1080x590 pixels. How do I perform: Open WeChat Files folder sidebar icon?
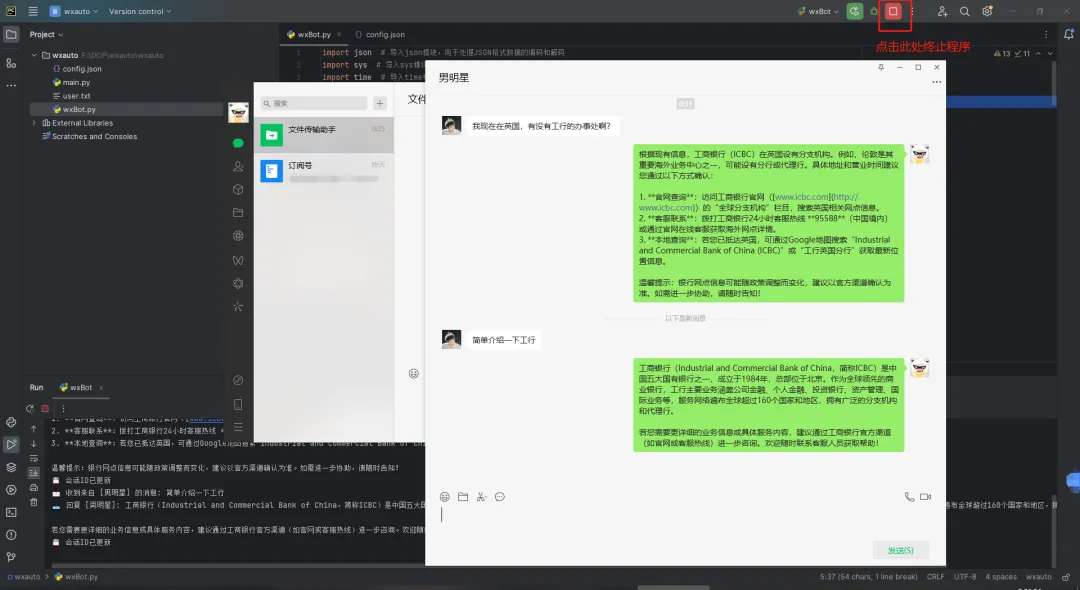(238, 213)
